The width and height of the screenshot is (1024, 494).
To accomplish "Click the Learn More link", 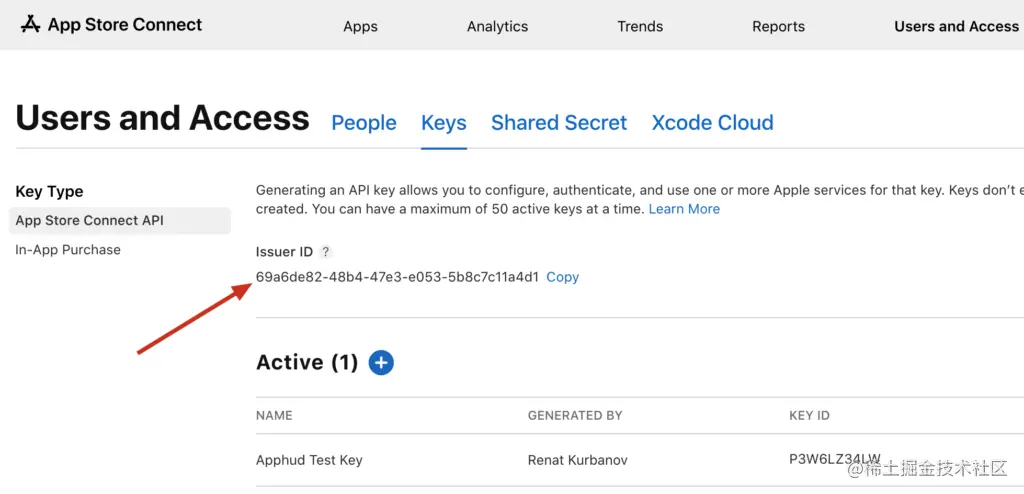I will 684,209.
